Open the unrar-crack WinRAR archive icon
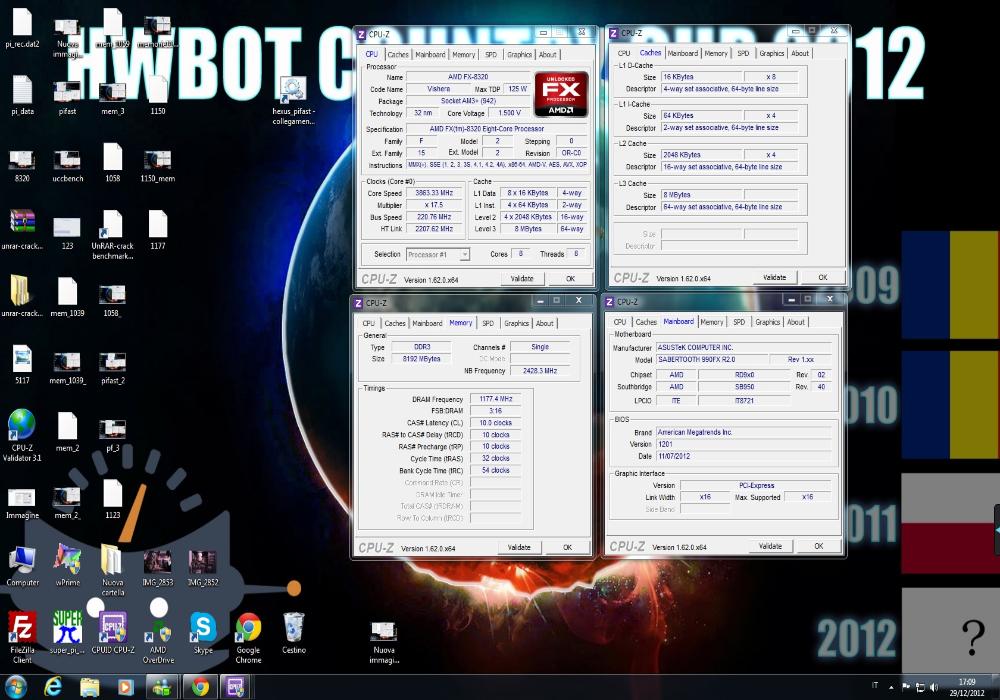This screenshot has width=1000, height=700. pos(22,229)
